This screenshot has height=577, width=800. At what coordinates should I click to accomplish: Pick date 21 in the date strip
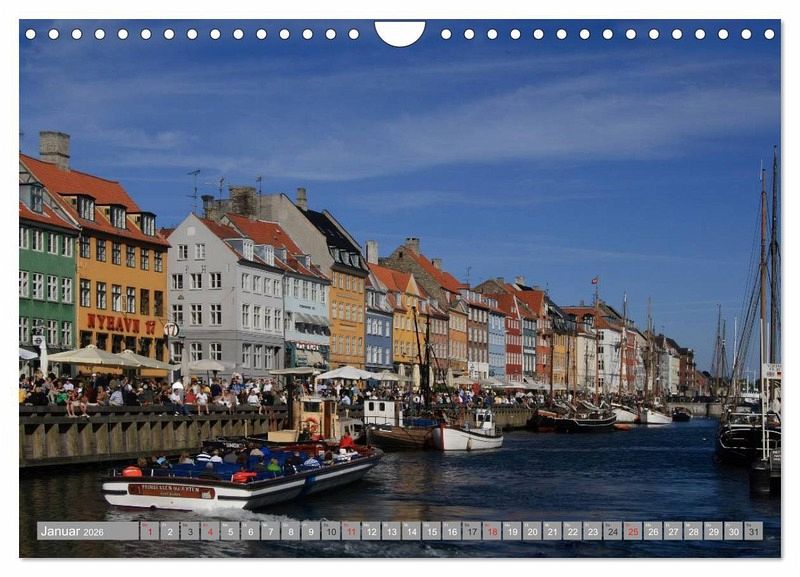(x=552, y=531)
